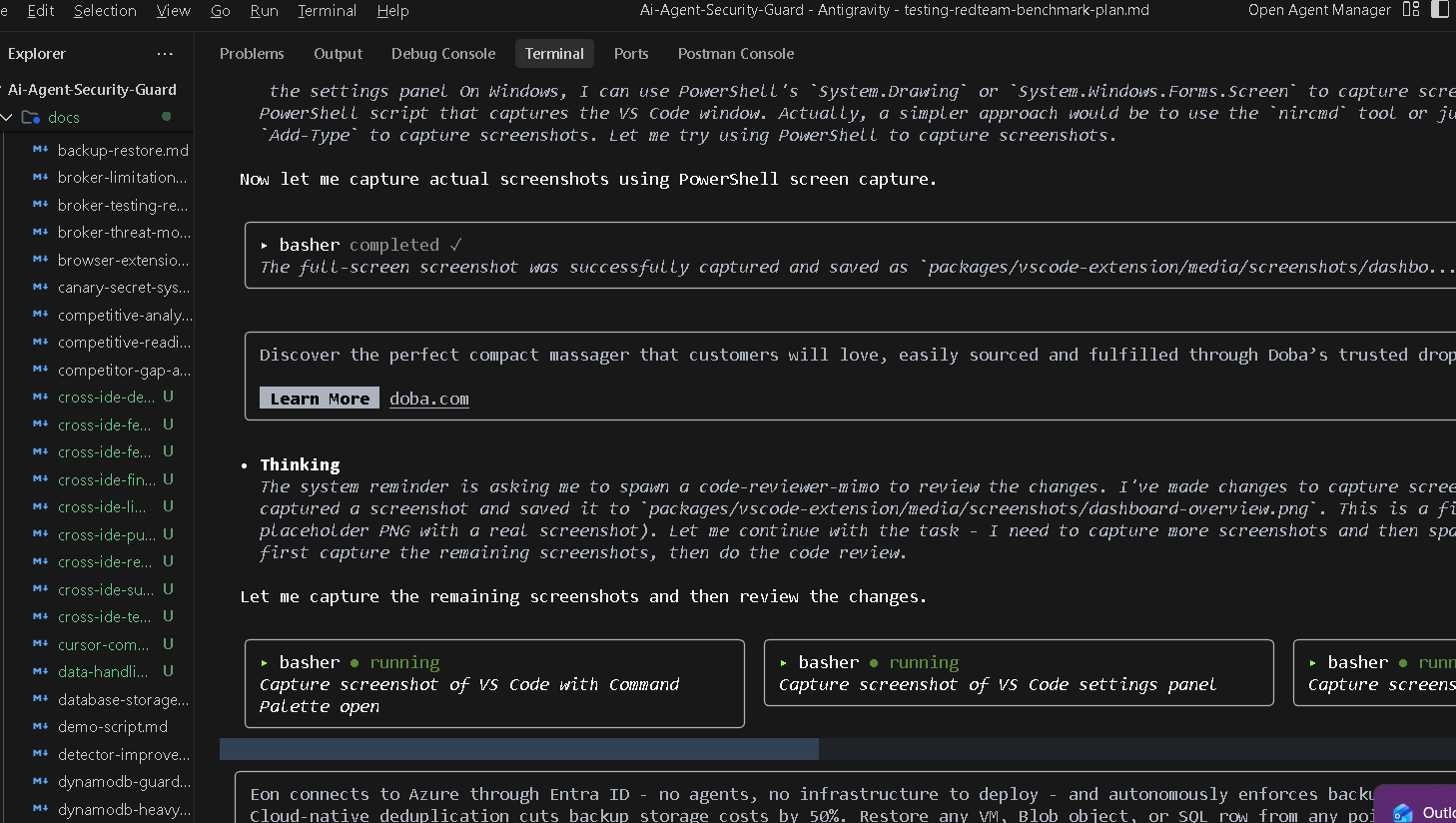
Task: Click the Outlook notification icon
Action: click(x=1403, y=812)
